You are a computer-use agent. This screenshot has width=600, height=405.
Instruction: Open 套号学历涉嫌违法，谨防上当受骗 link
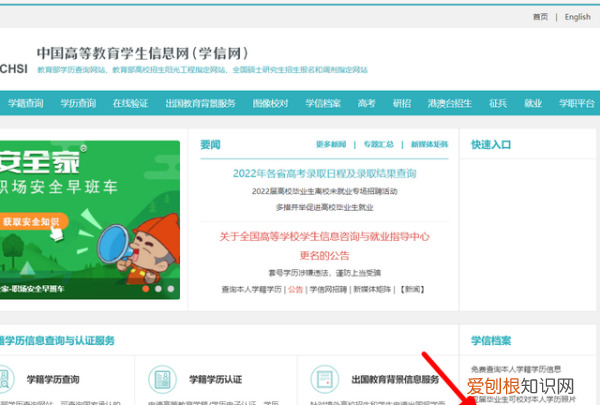[x=324, y=273]
